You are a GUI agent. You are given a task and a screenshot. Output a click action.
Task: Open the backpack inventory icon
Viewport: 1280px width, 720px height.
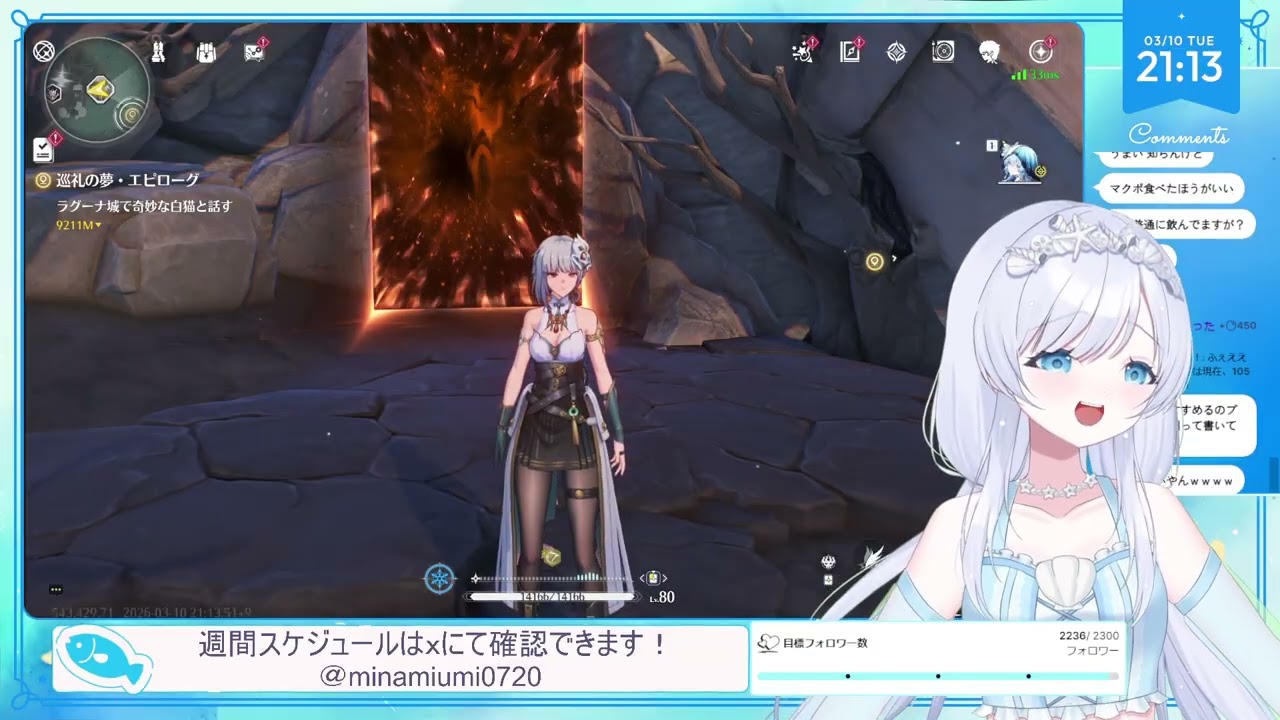(x=207, y=52)
